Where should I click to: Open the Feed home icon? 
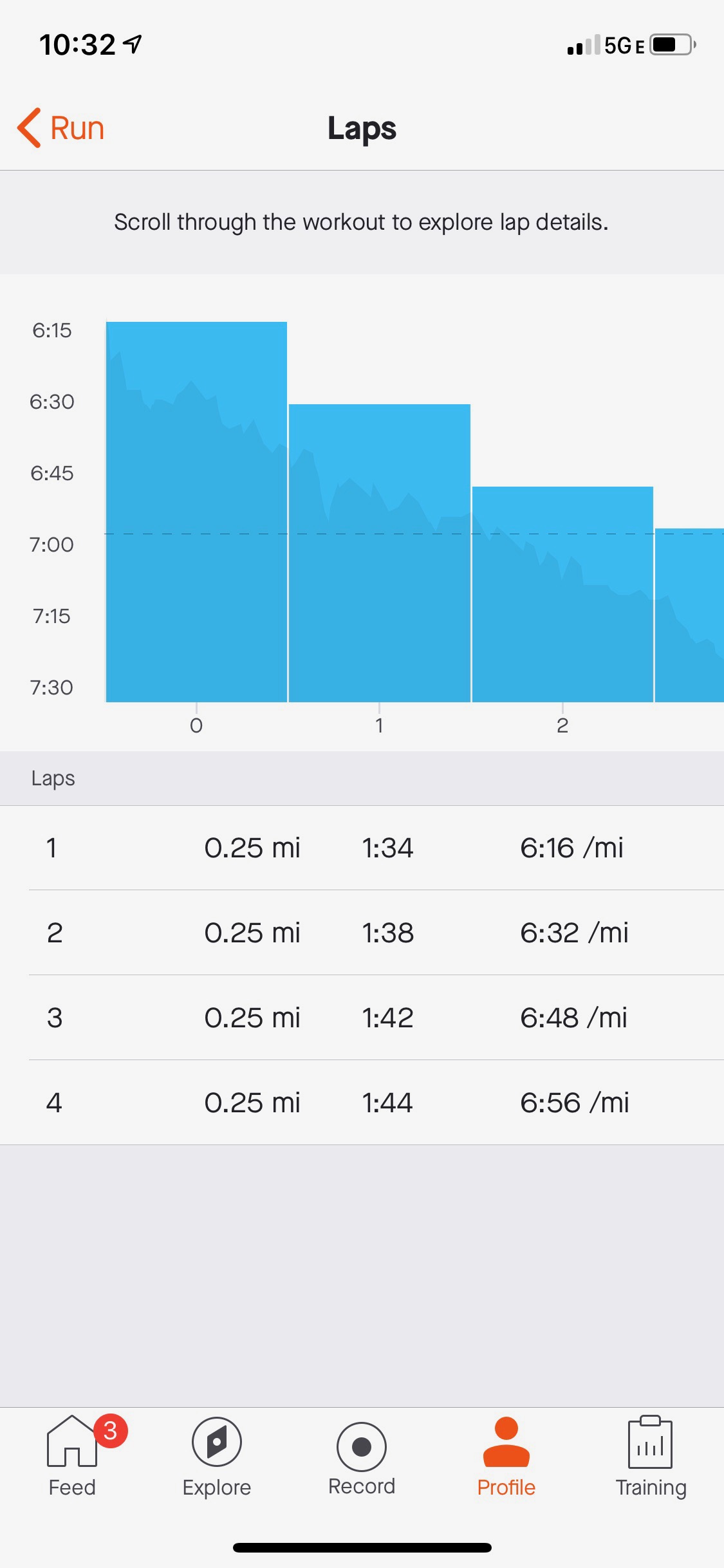click(71, 1442)
